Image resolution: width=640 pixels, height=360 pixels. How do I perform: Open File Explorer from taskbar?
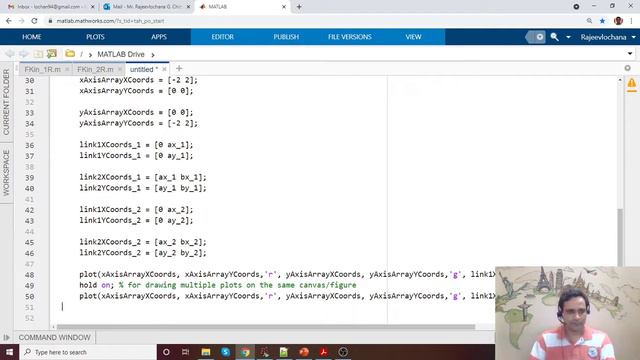pyautogui.click(x=206, y=352)
